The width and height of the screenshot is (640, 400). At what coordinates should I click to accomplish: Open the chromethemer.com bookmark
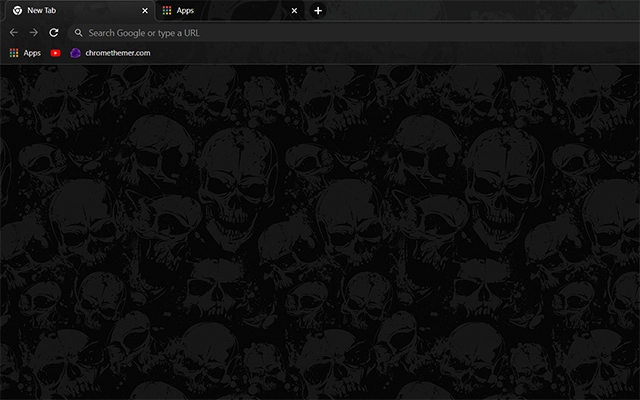(x=110, y=53)
